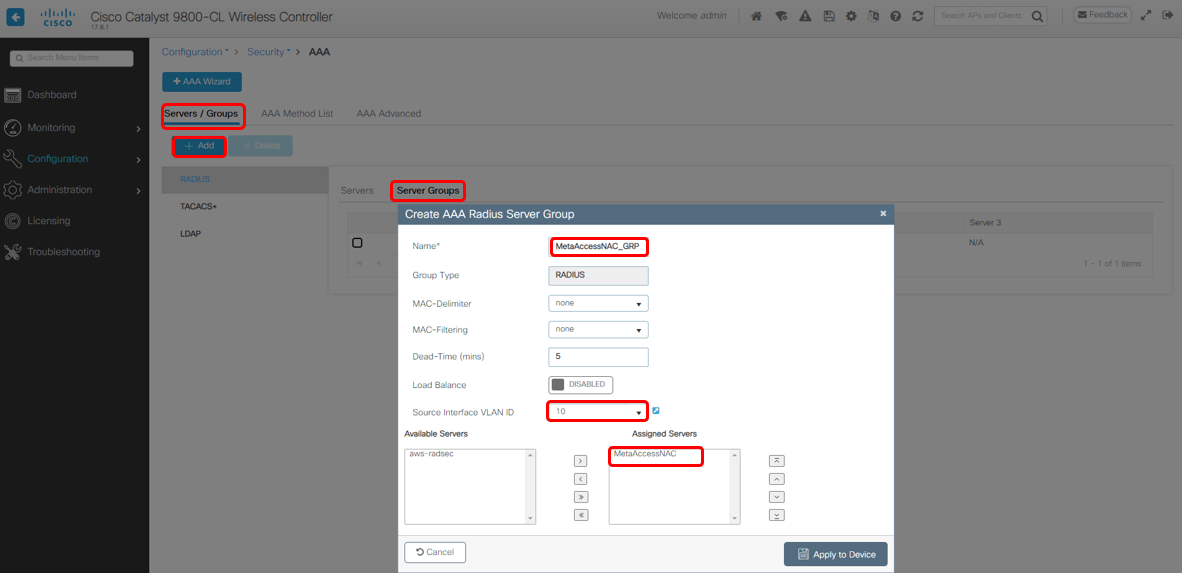The width and height of the screenshot is (1183, 573).
Task: Click the back arrow icon in header
Action: point(16,16)
